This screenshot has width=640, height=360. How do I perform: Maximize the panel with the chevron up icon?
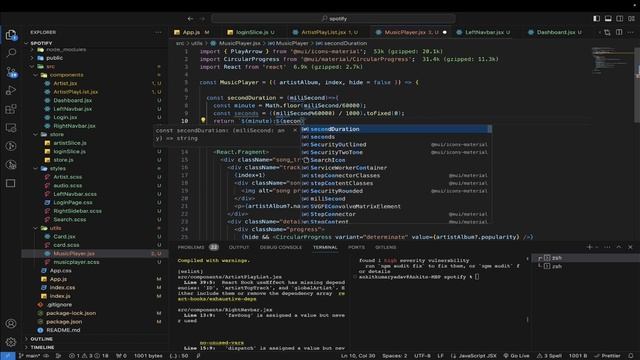tap(619, 247)
